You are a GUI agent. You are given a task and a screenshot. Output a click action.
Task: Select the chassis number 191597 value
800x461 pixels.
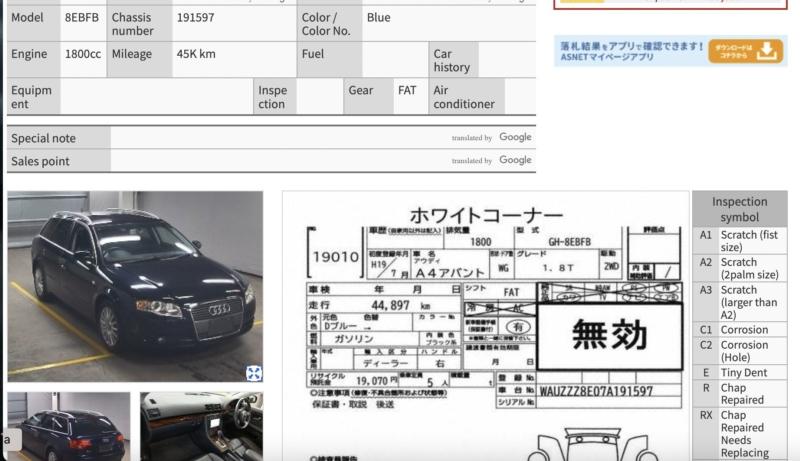pyautogui.click(x=195, y=18)
